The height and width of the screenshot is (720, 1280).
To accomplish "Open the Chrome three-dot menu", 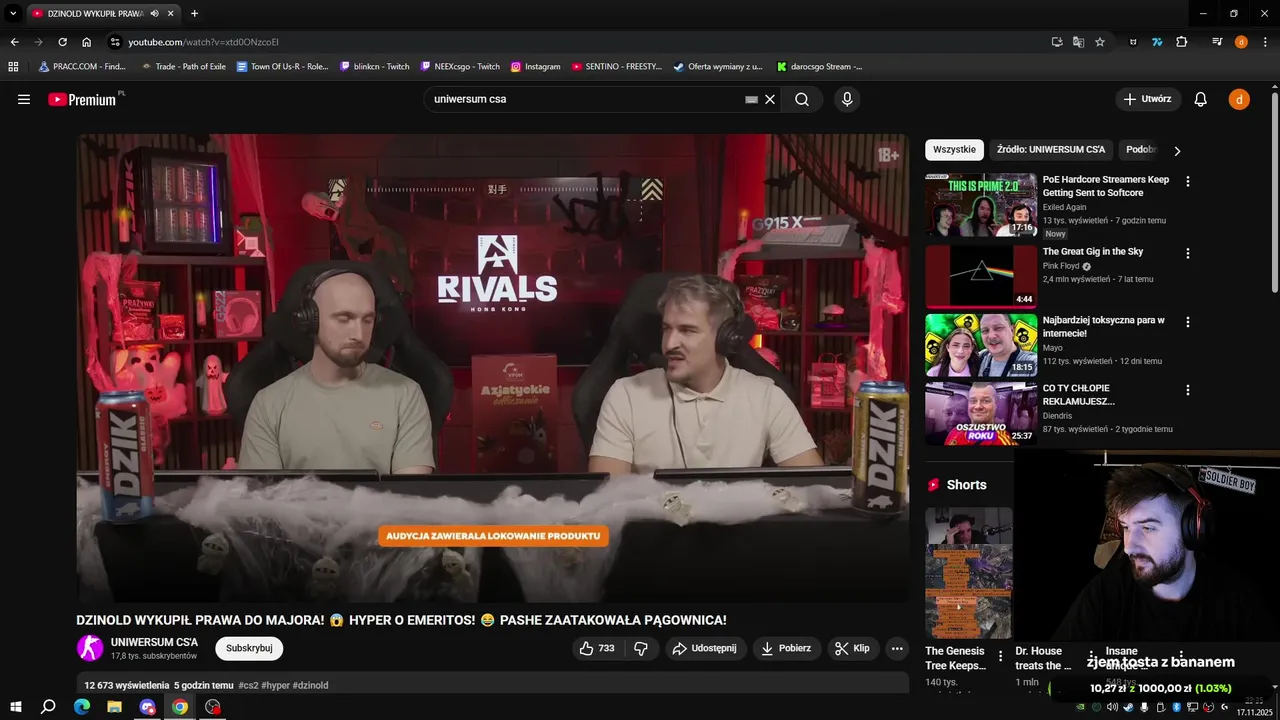I will click(1263, 42).
